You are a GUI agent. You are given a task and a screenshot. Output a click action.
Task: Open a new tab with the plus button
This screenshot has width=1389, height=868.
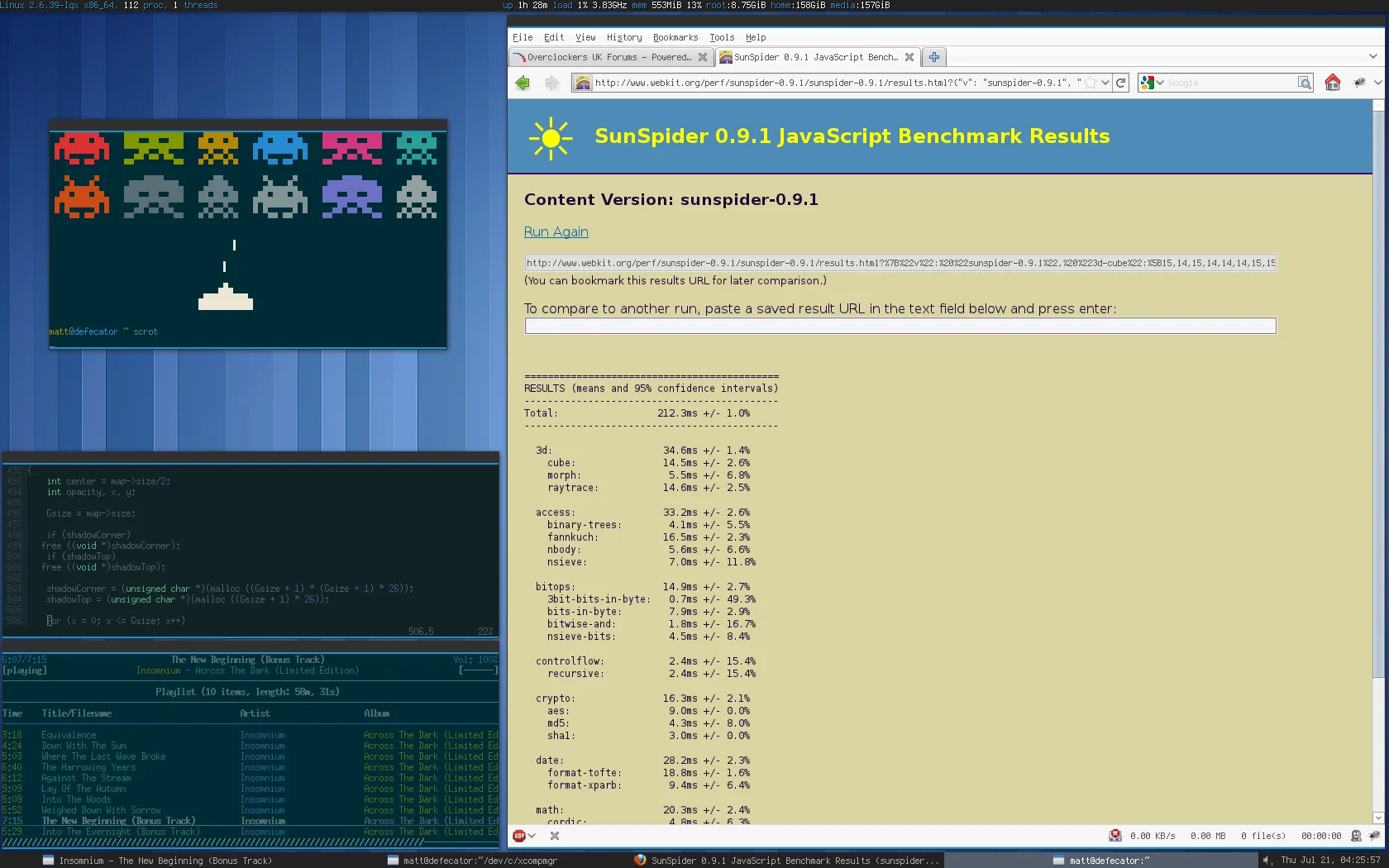pyautogui.click(x=934, y=57)
